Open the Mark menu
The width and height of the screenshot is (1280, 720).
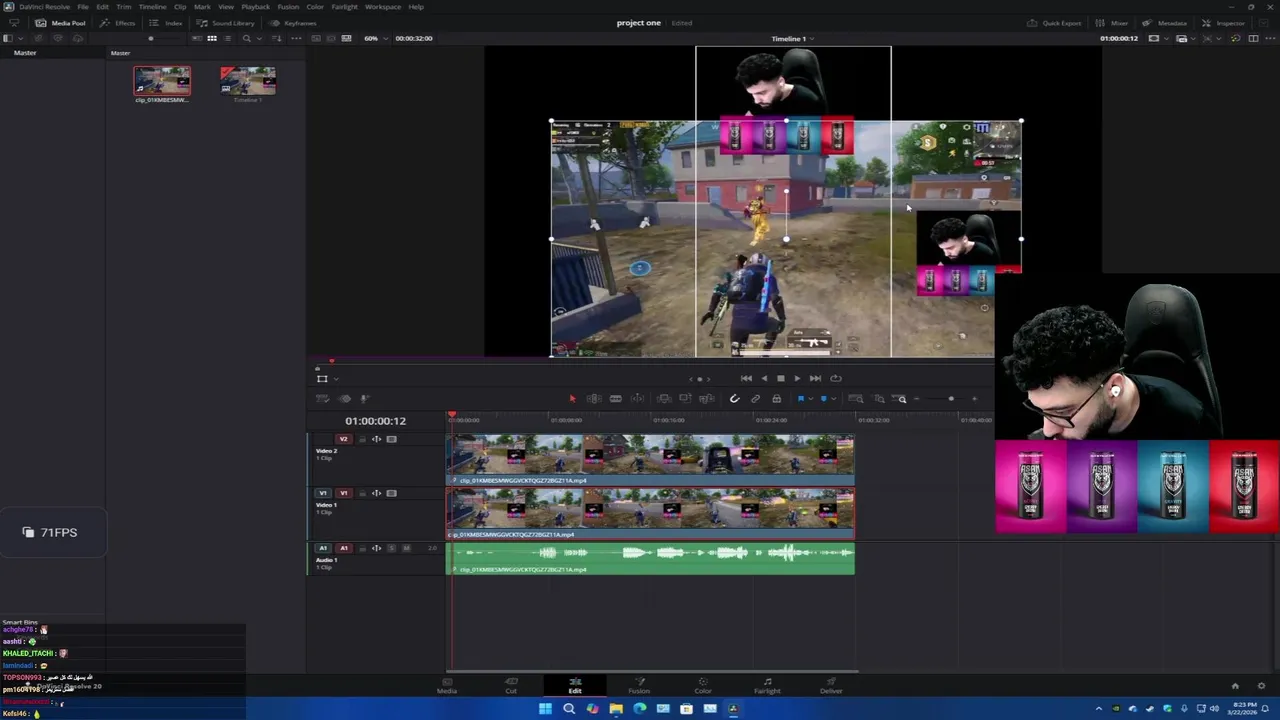pos(202,7)
